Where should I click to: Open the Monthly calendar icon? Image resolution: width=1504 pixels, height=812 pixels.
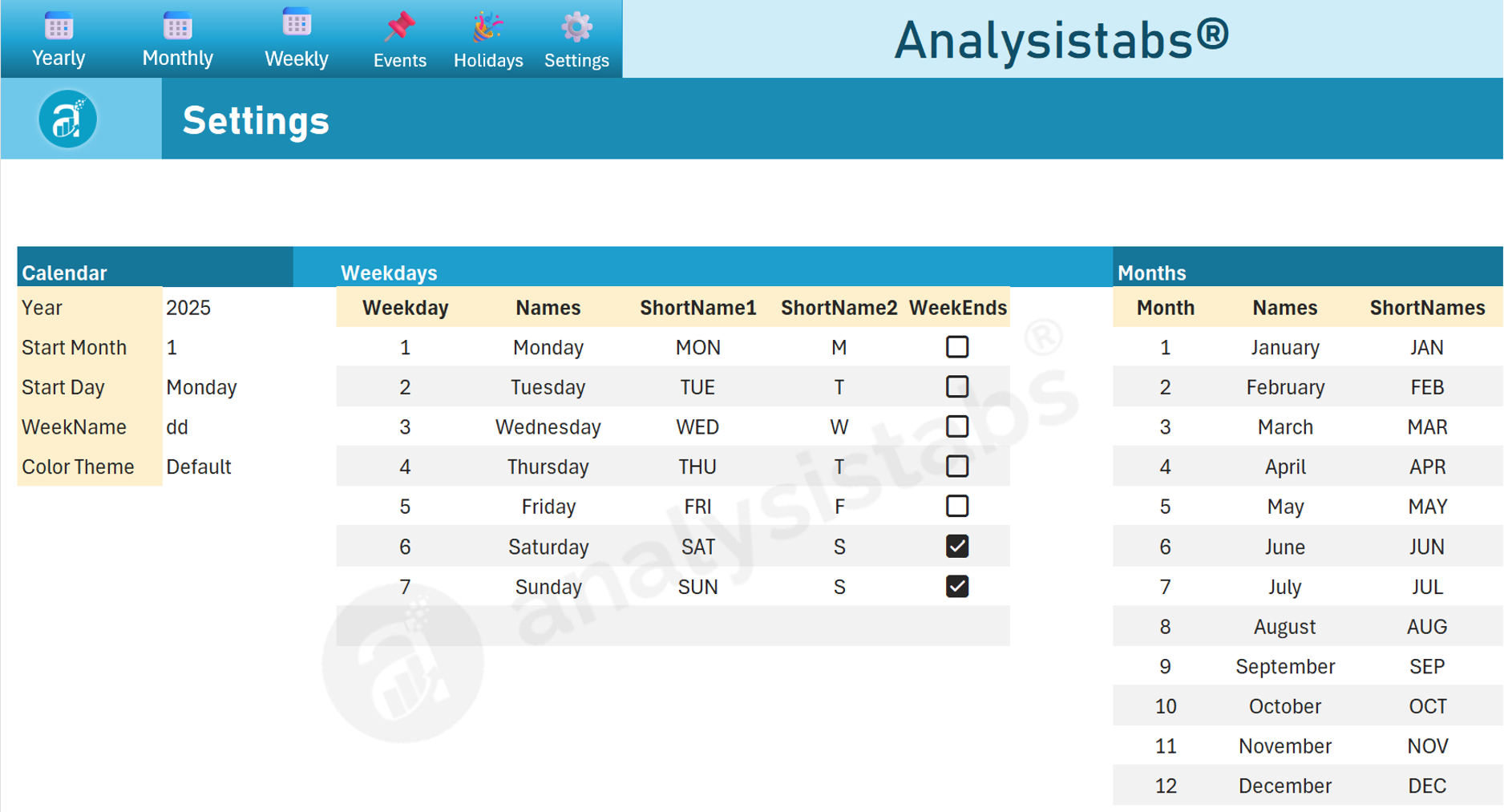[177, 26]
